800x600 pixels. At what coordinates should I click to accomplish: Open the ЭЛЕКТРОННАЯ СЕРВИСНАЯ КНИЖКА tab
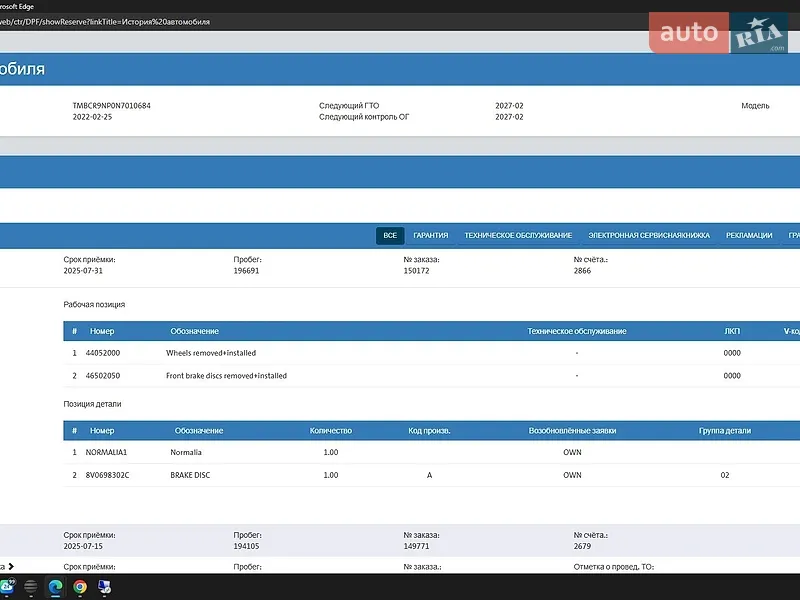tap(649, 235)
